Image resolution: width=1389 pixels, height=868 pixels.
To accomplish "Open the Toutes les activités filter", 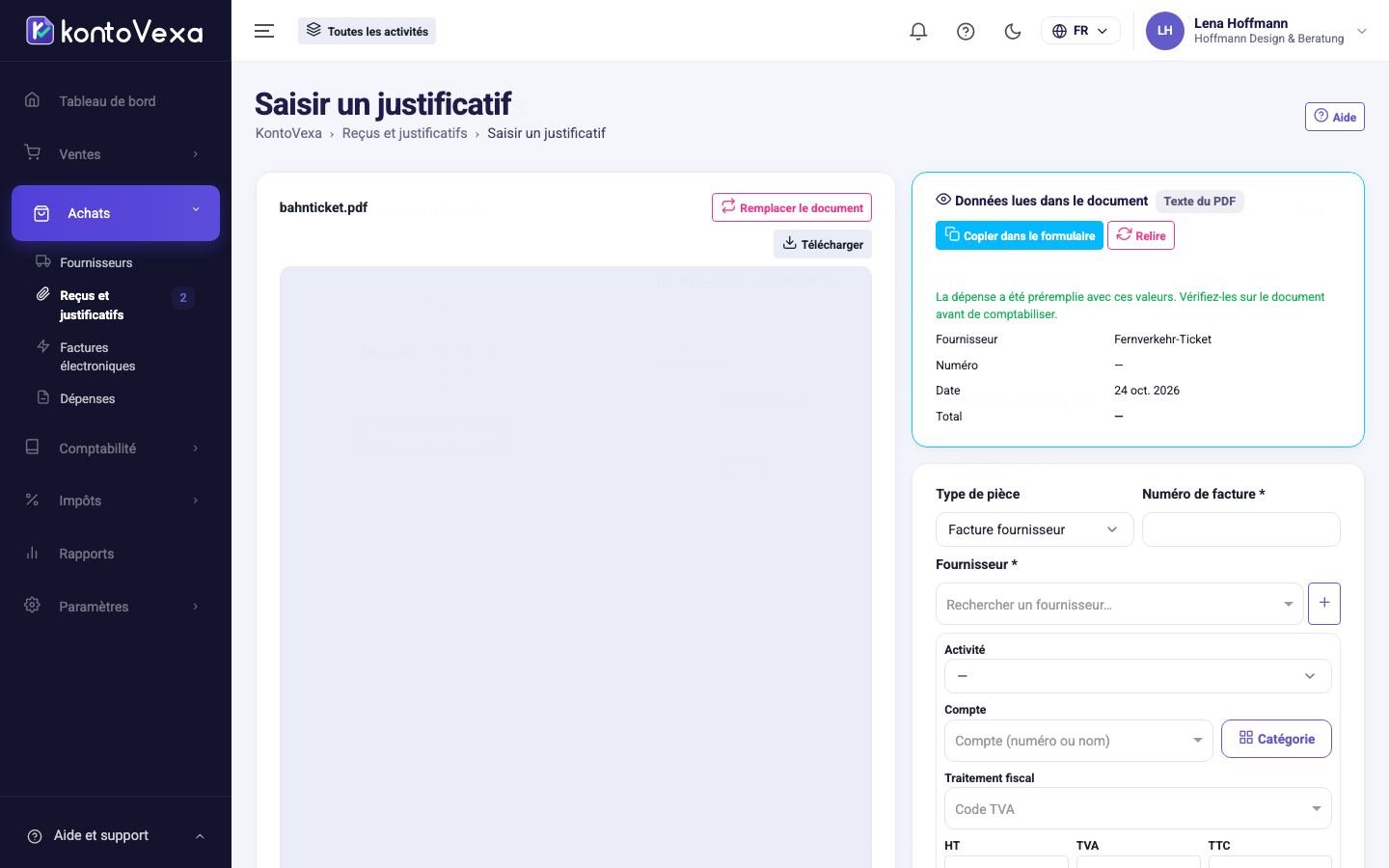I will pos(368,31).
